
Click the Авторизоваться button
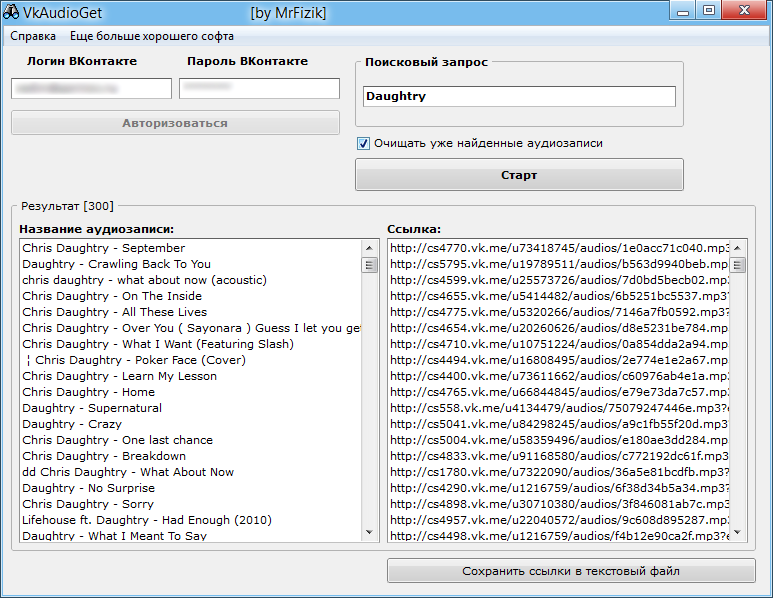[175, 123]
